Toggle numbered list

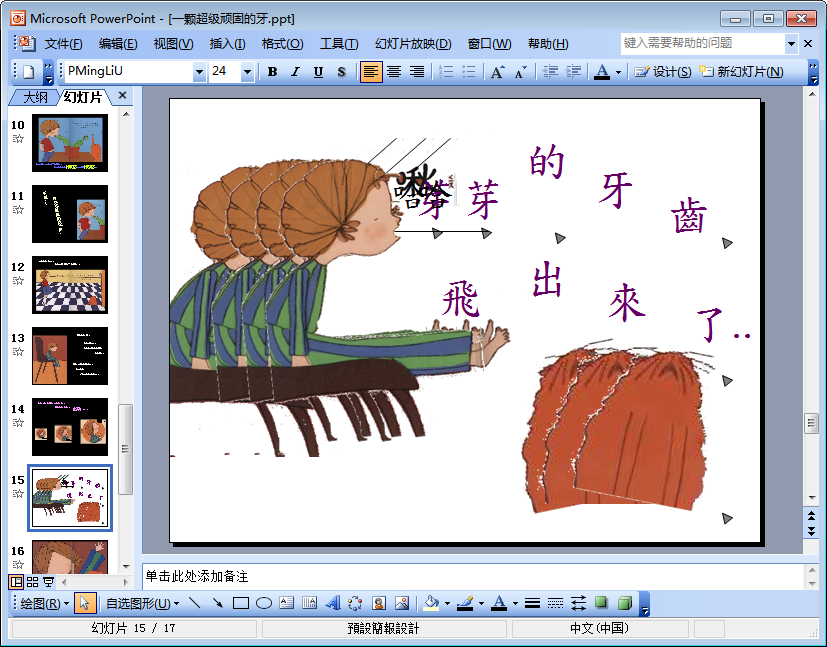click(446, 72)
